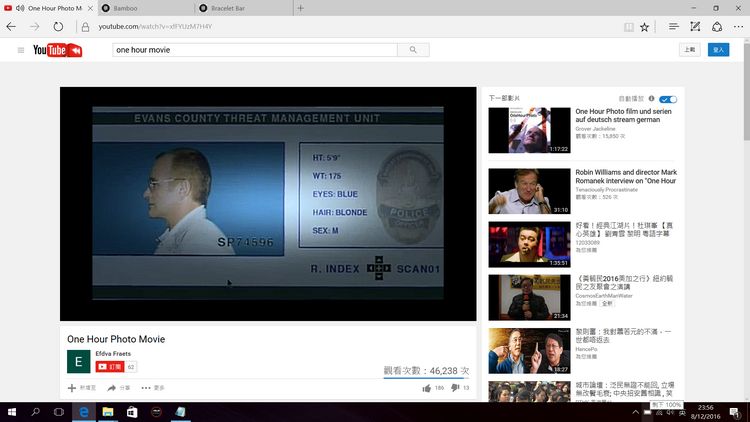The width and height of the screenshot is (750, 422).
Task: Go back to previous page
Action: (11, 27)
